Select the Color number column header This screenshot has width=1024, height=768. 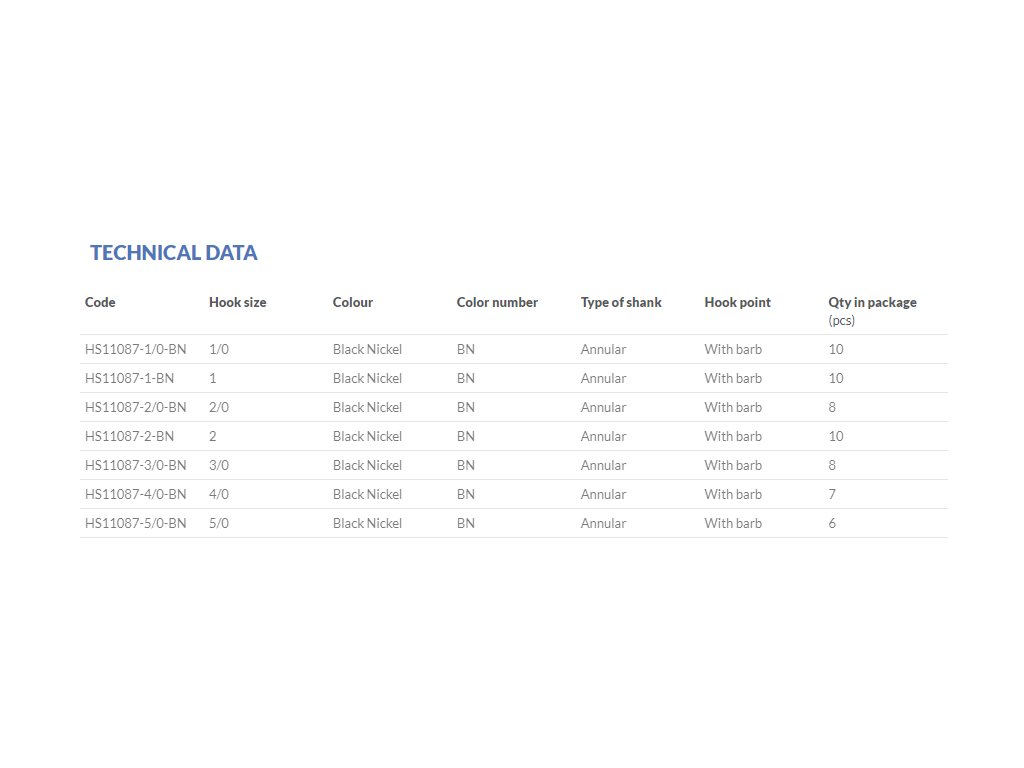coord(497,302)
